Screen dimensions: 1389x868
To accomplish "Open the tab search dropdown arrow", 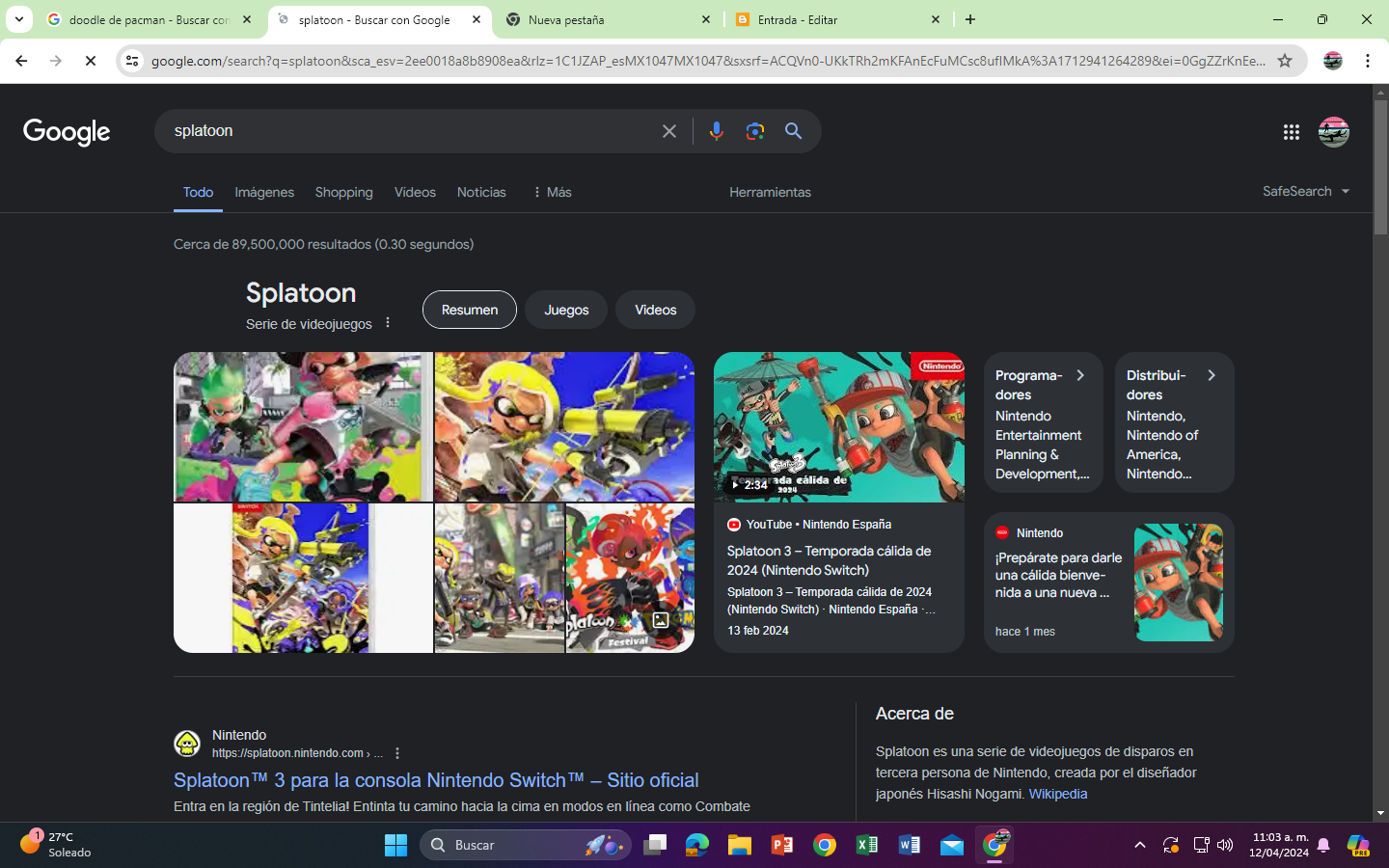I will pyautogui.click(x=18, y=19).
